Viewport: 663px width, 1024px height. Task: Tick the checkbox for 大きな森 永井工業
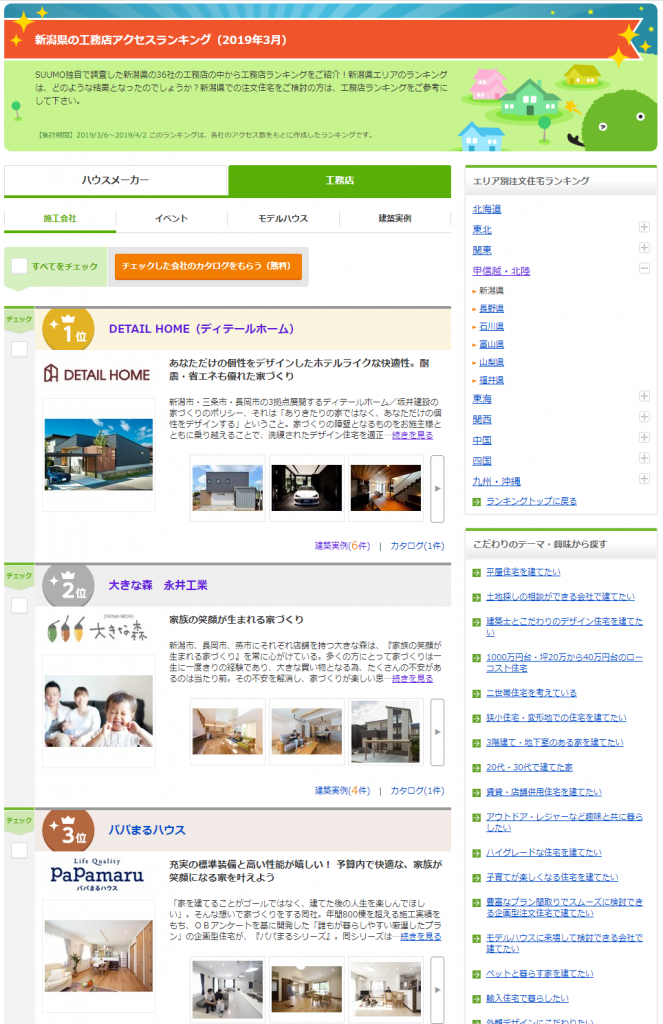(x=19, y=605)
